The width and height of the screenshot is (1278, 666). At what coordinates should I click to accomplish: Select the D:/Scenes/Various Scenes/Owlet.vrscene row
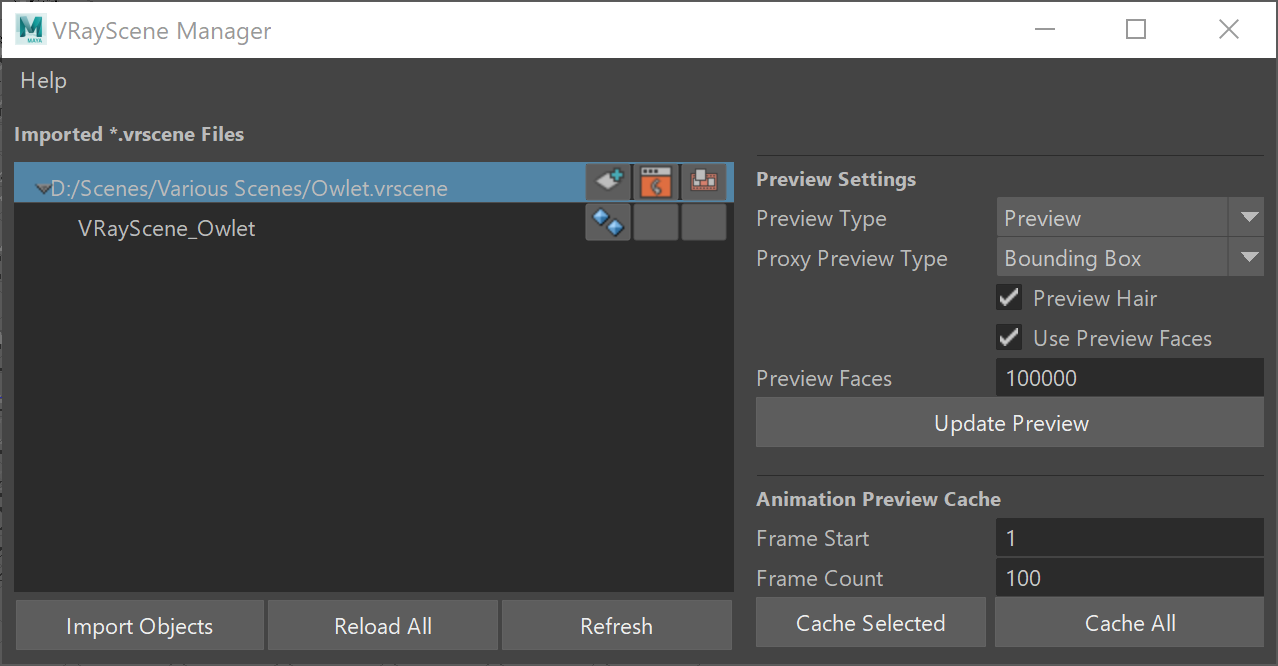point(374,183)
